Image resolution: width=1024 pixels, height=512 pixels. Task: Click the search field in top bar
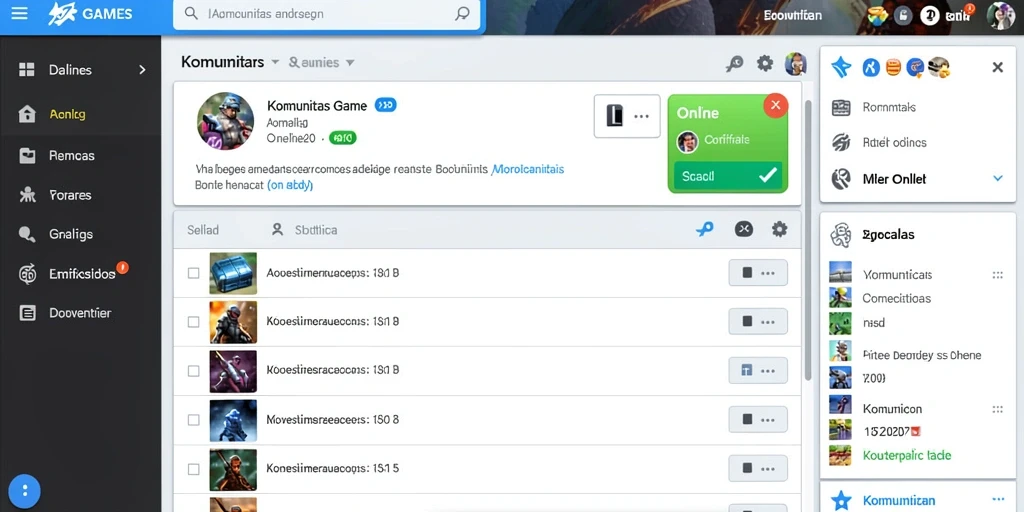[x=327, y=14]
